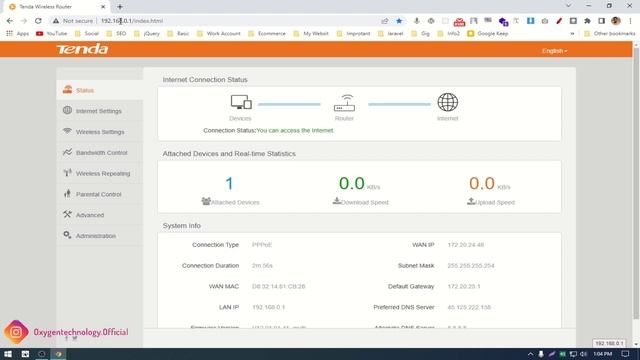This screenshot has width=640, height=360.
Task: Open the SEO bookmarks folder
Action: (116, 33)
